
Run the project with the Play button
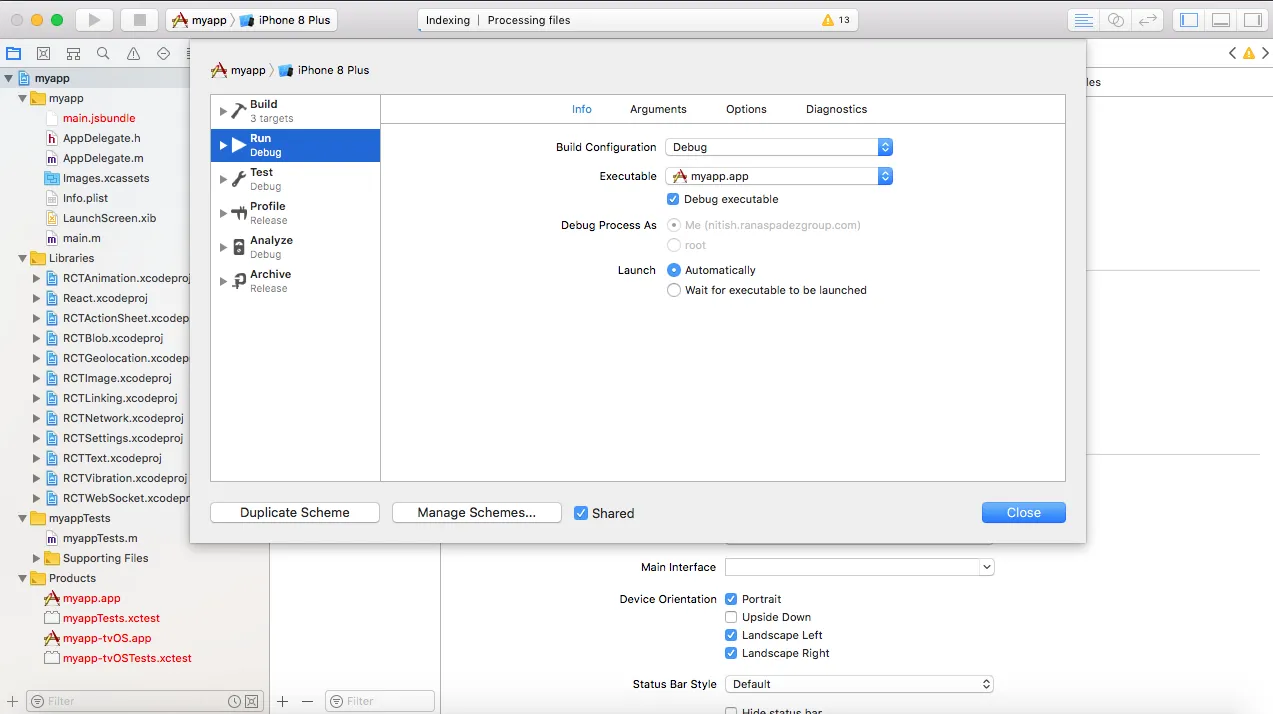click(x=94, y=20)
